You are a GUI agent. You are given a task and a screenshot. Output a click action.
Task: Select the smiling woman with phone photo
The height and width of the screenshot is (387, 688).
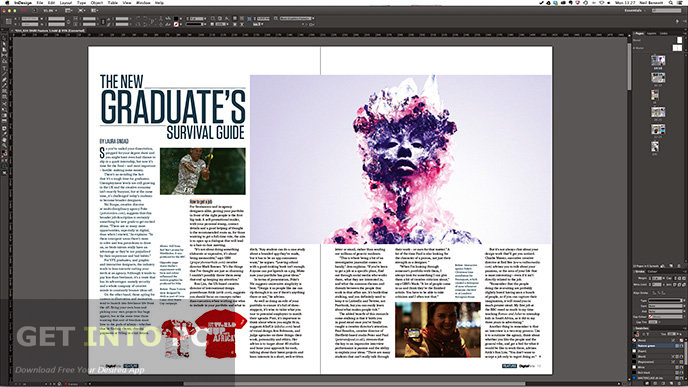pos(437,330)
